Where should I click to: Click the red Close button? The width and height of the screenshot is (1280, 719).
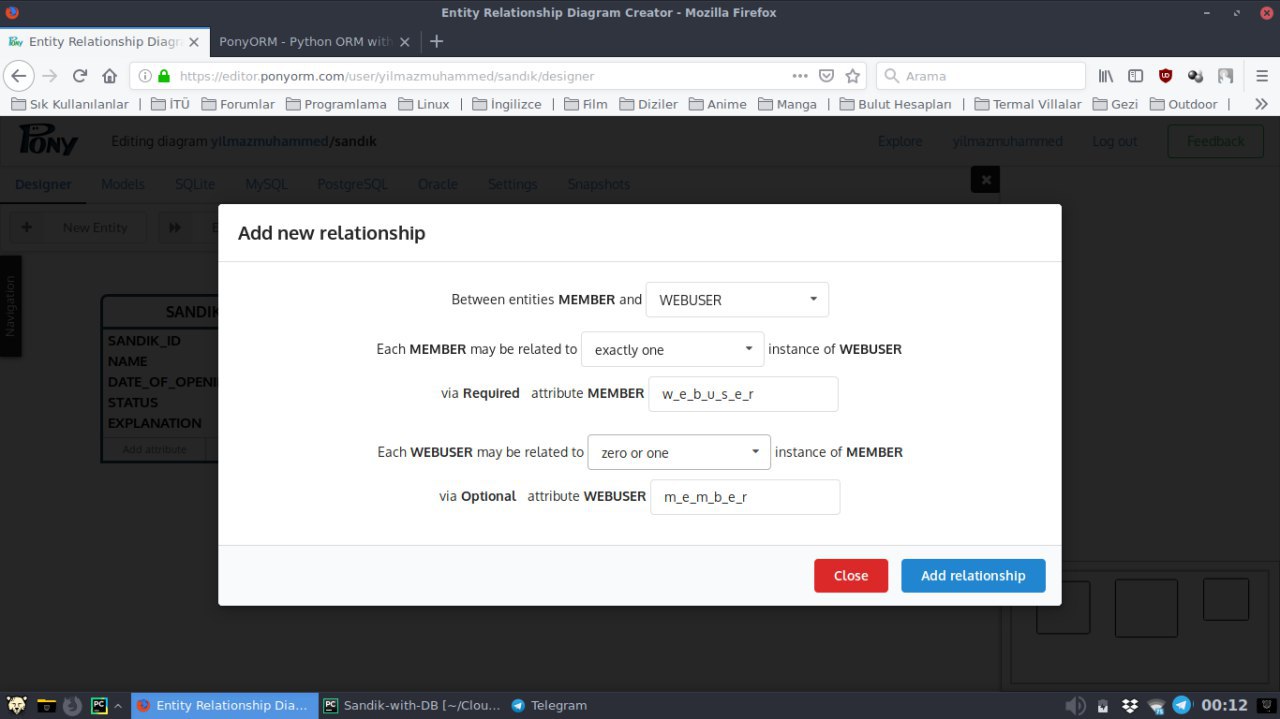[x=851, y=575]
